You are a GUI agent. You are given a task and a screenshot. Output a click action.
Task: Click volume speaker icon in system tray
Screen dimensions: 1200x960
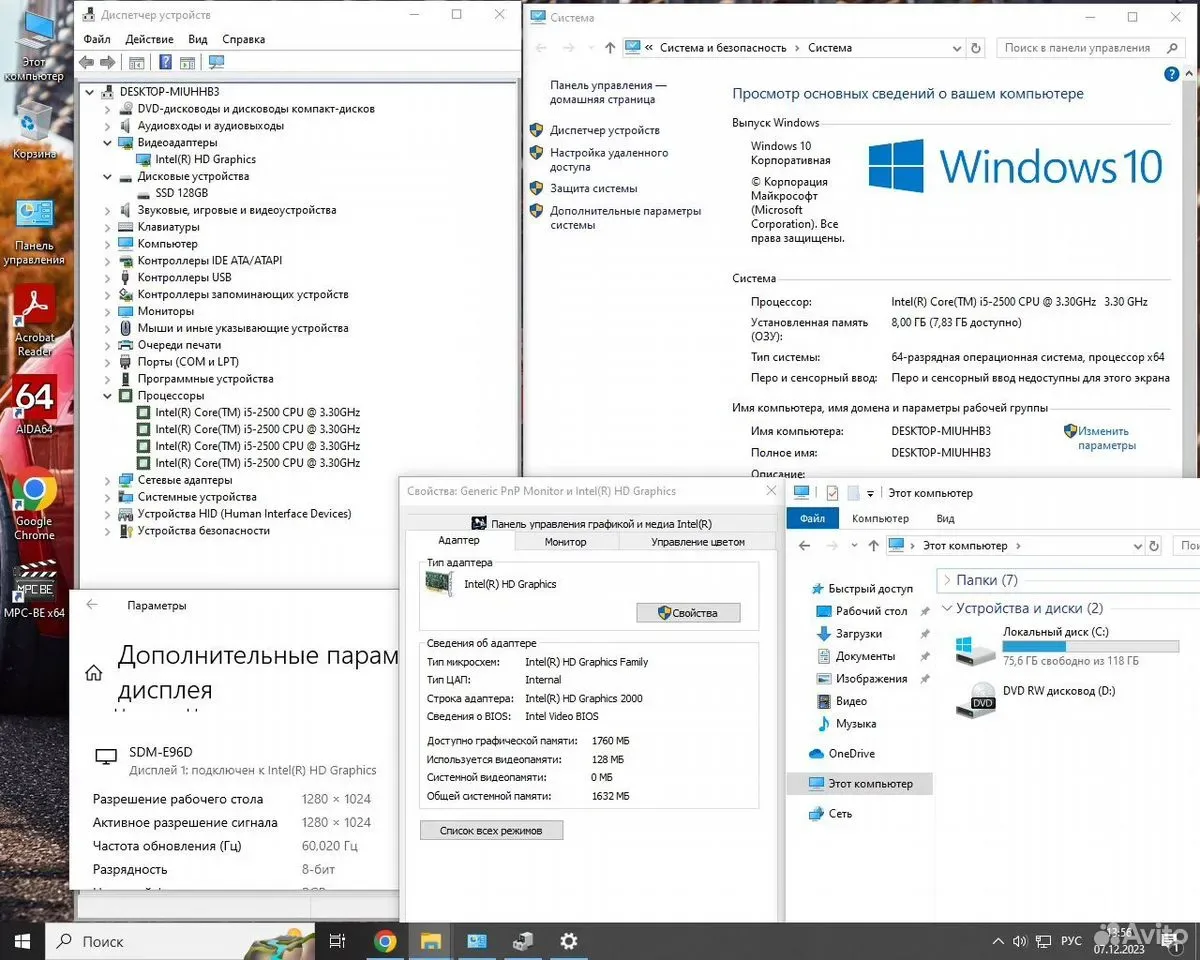click(x=1018, y=942)
